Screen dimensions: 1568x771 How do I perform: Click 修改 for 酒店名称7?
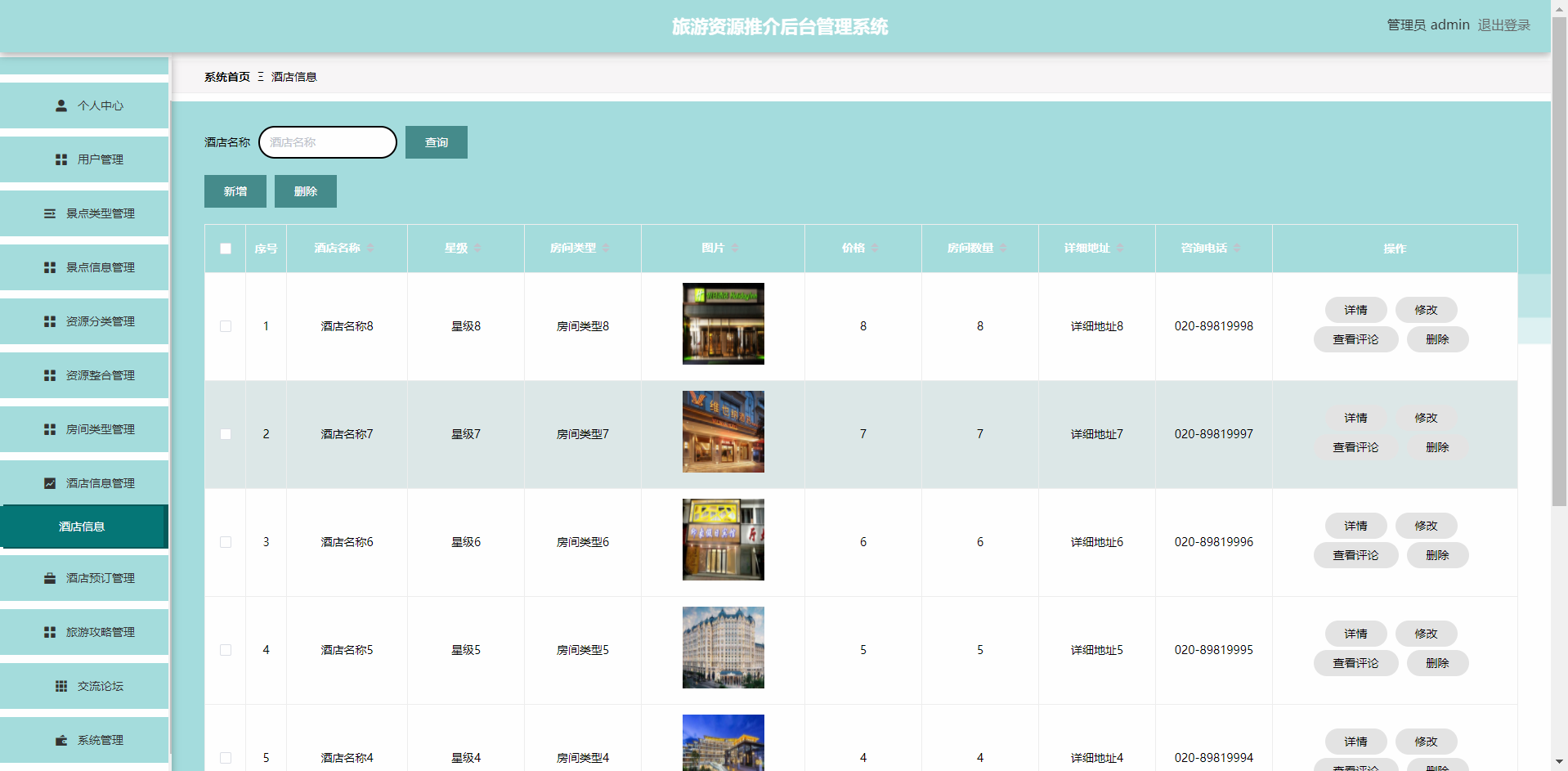1427,418
